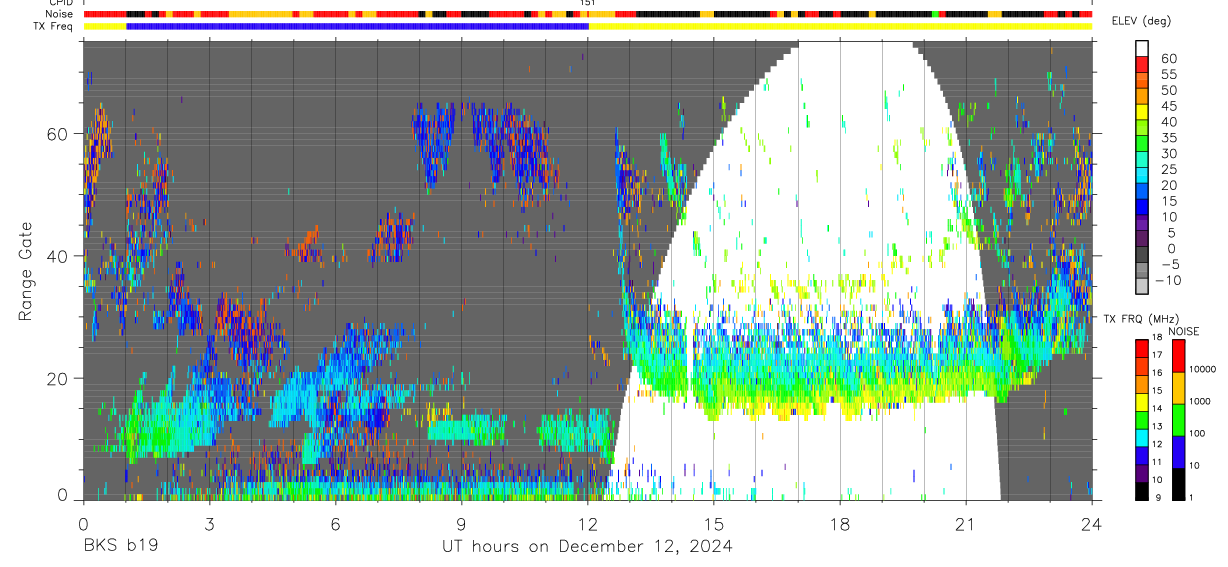
Task: Click the Range Gate tick label '20'
Action: coord(59,378)
